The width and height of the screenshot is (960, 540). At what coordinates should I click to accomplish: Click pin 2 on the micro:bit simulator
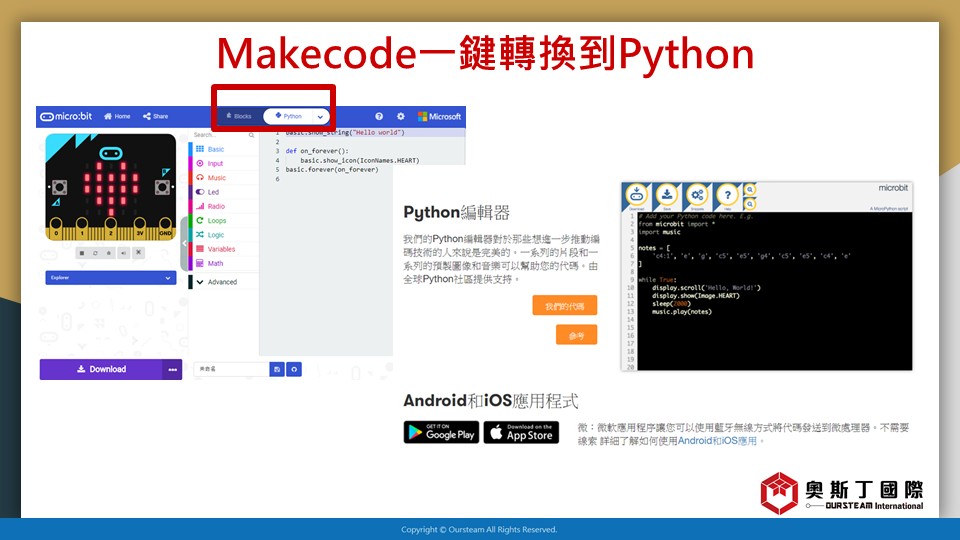click(111, 229)
